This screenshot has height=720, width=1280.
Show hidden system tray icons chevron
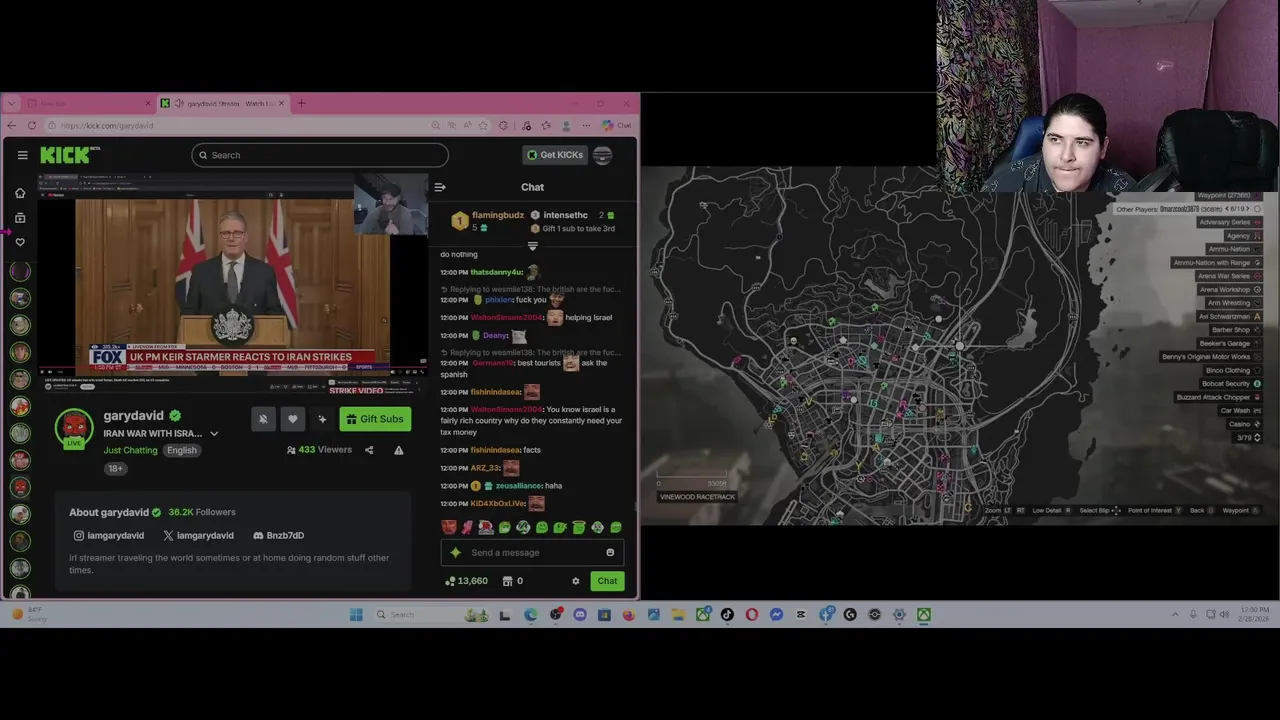pos(1175,615)
